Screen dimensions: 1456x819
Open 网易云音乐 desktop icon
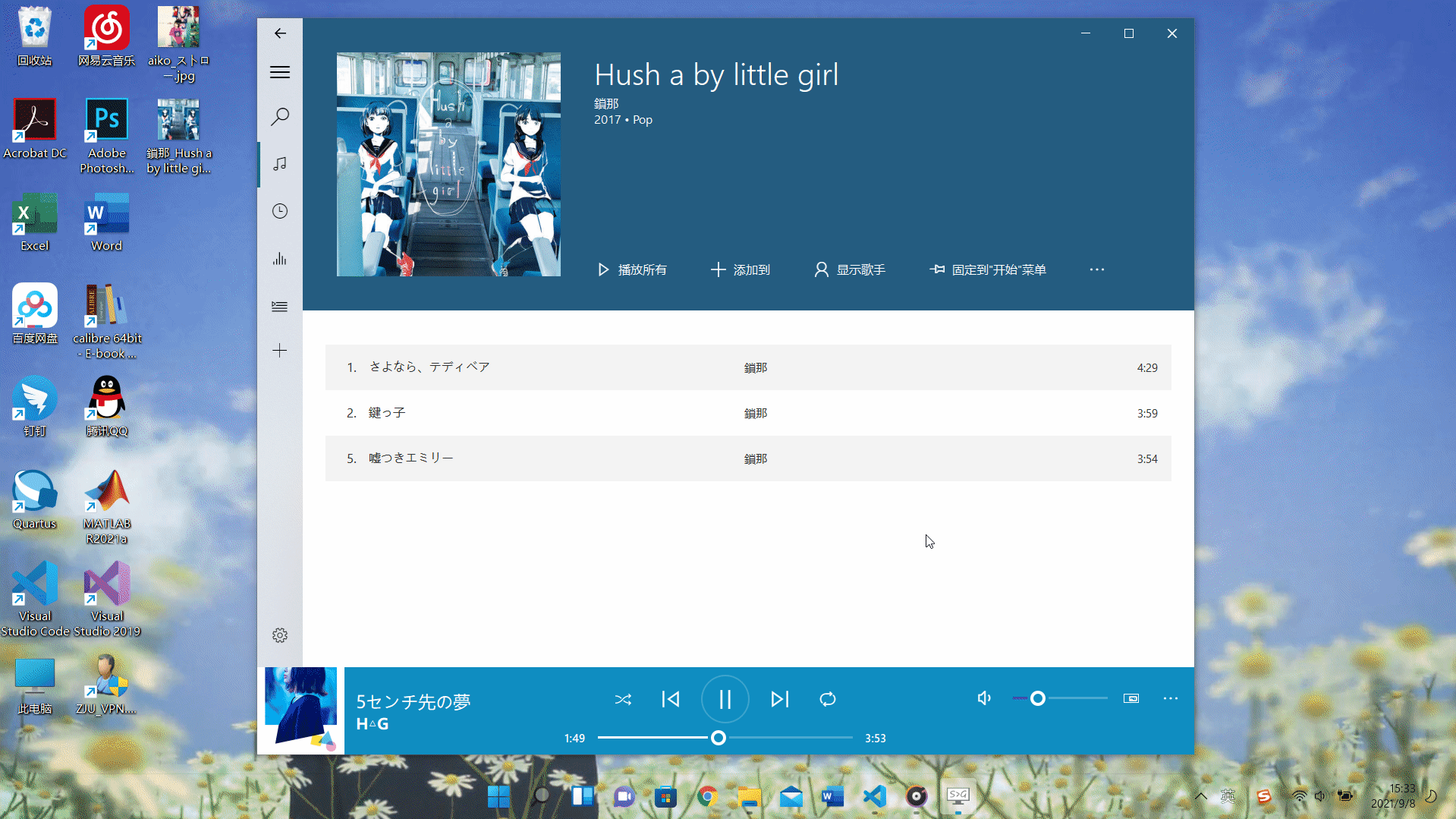coord(106,36)
